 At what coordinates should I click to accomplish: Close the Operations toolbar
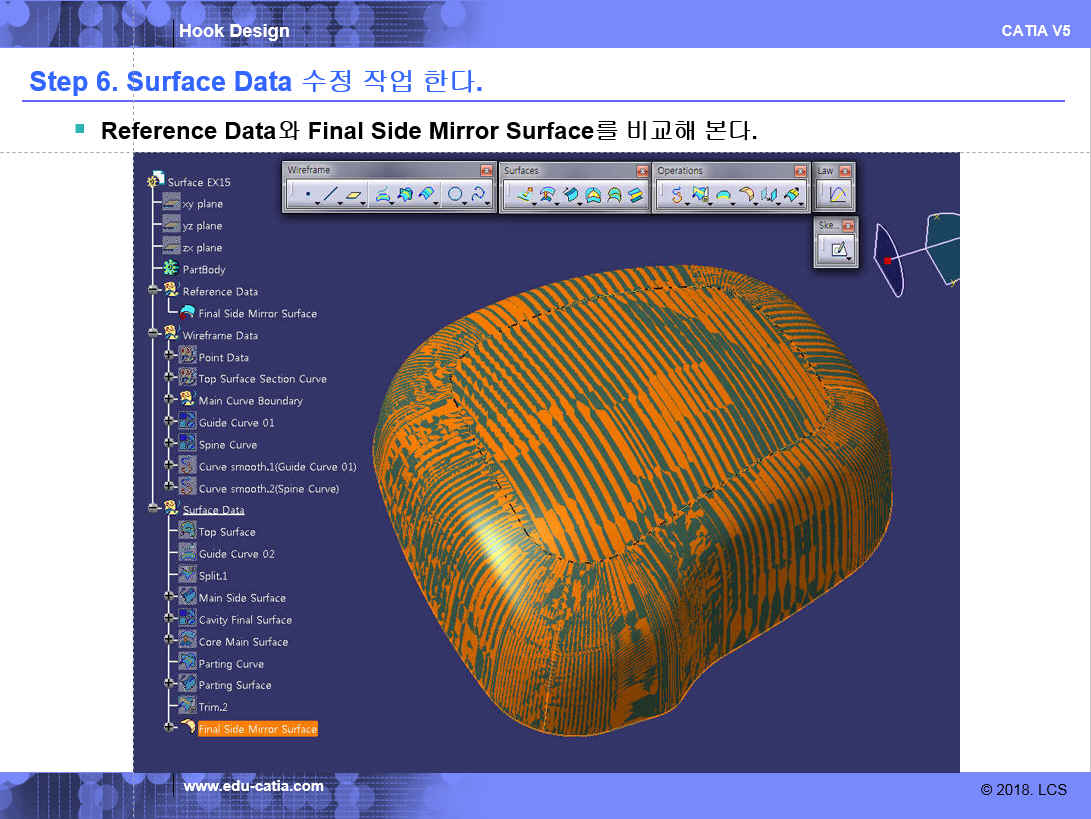pos(799,171)
